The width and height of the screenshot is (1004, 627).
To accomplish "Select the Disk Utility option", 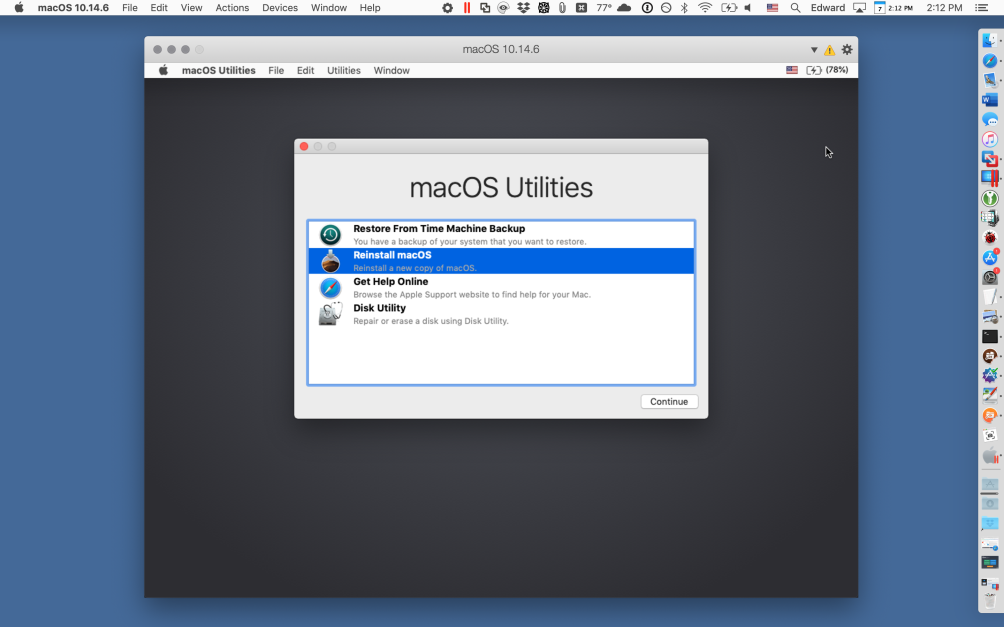I will pos(501,314).
